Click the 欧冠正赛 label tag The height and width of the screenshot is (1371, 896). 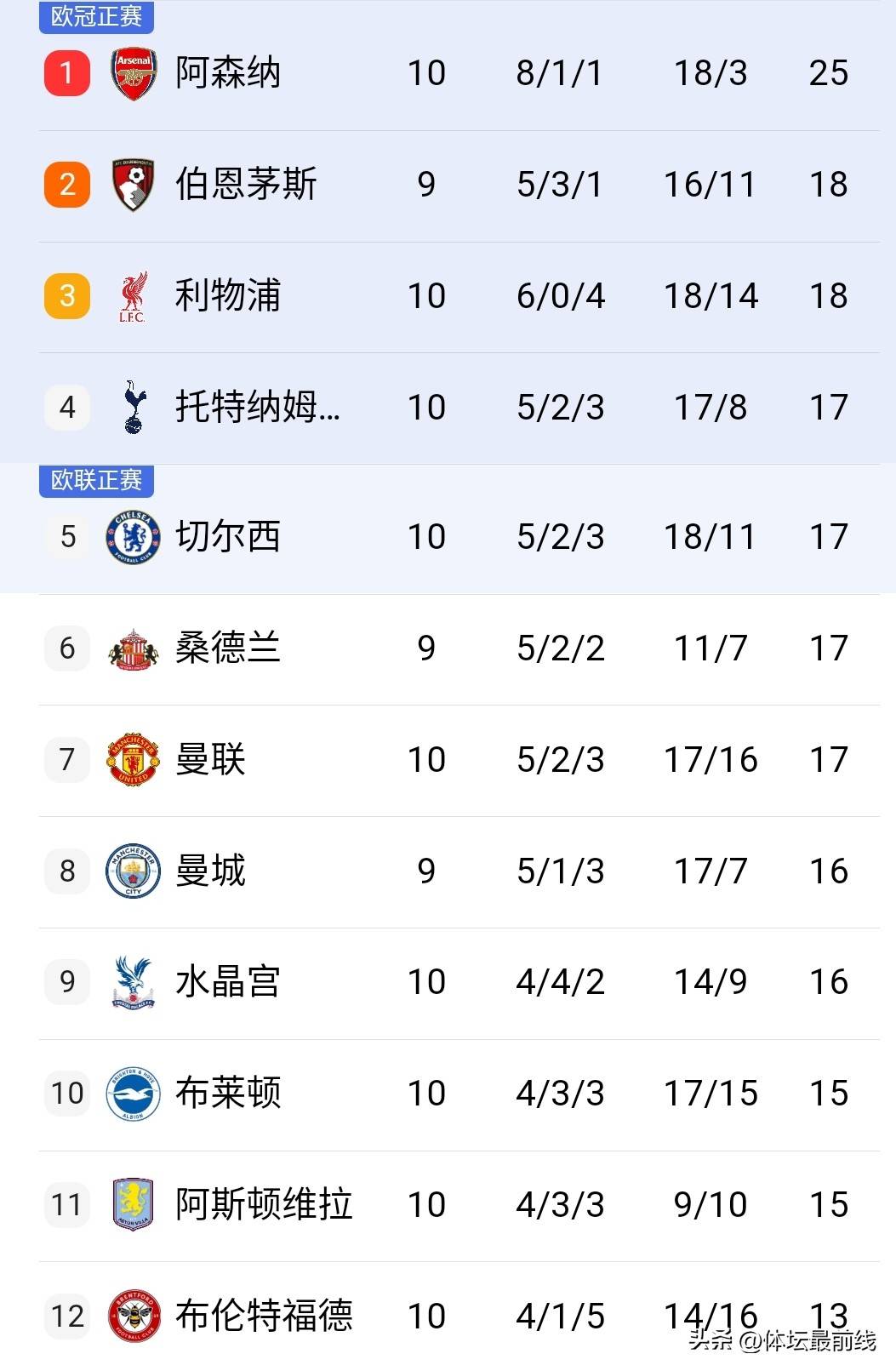(96, 16)
